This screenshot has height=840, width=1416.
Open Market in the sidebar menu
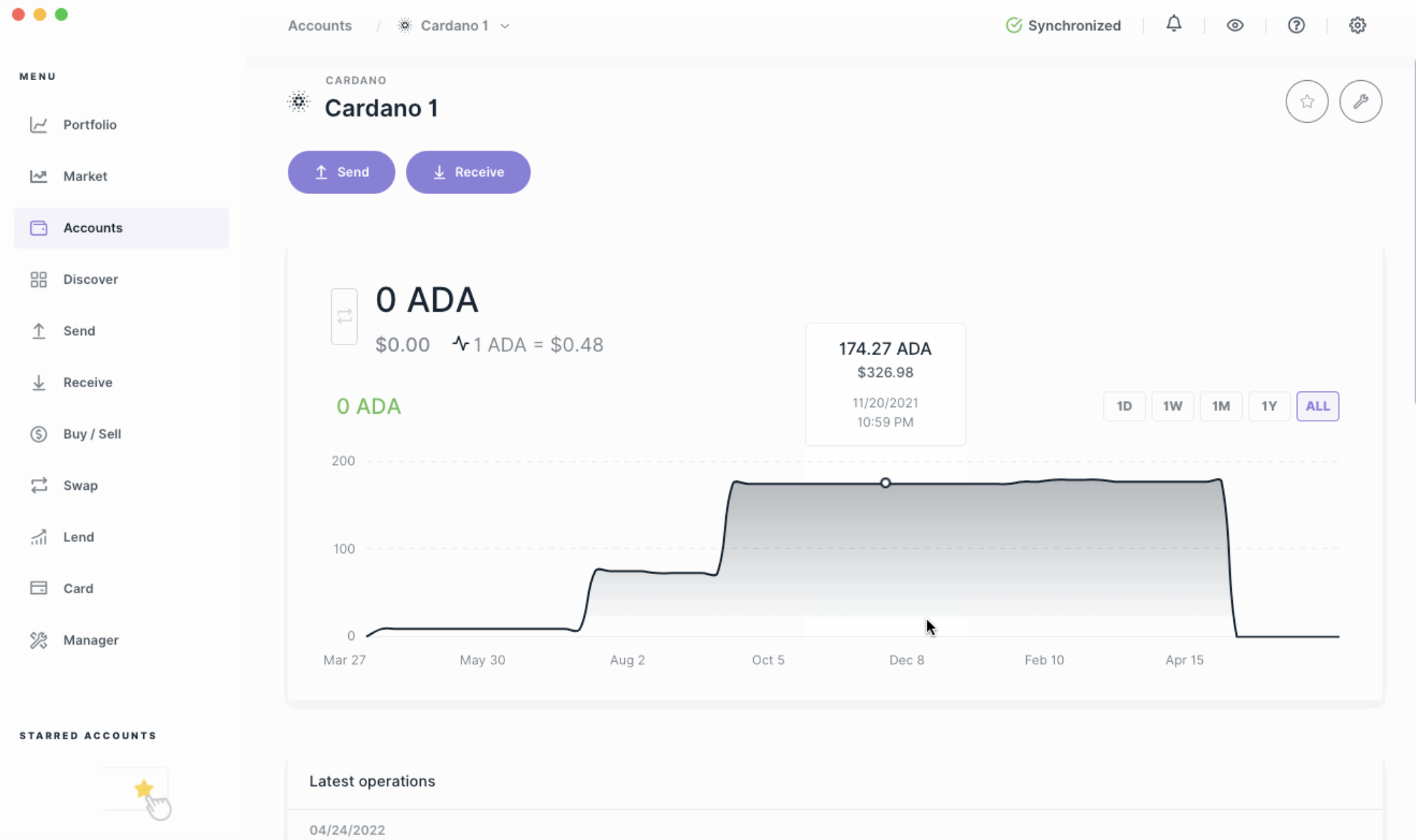pyautogui.click(x=85, y=176)
